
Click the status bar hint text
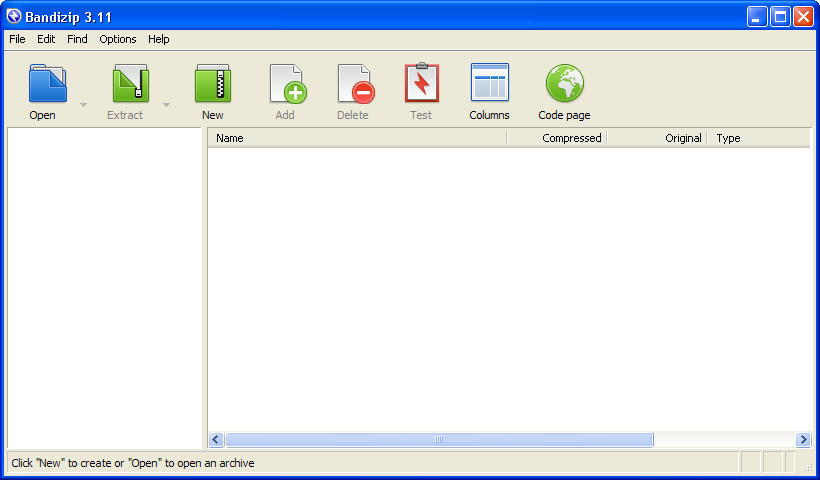click(133, 463)
